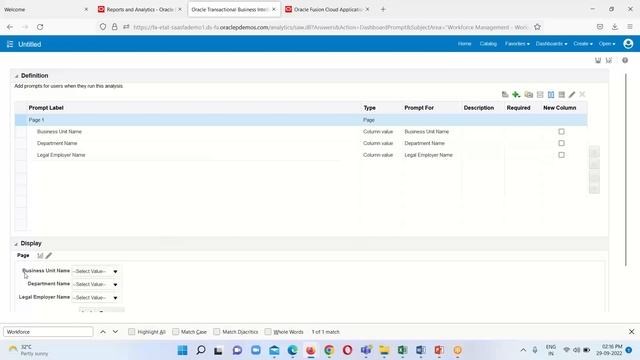Open the Favorites dropdown menu
This screenshot has width=640, height=360.
pyautogui.click(x=517, y=44)
